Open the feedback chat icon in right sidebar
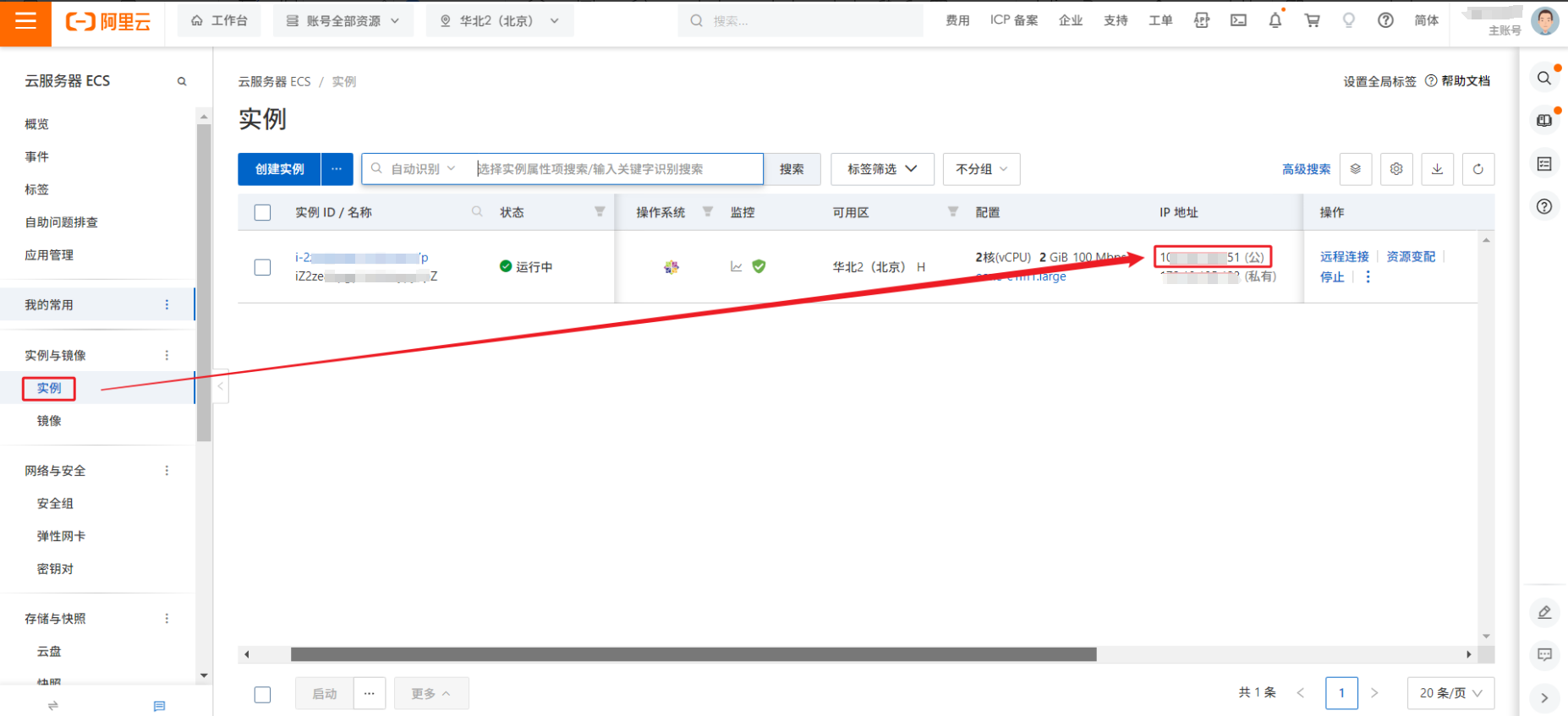Viewport: 1568px width, 716px height. tap(1544, 654)
